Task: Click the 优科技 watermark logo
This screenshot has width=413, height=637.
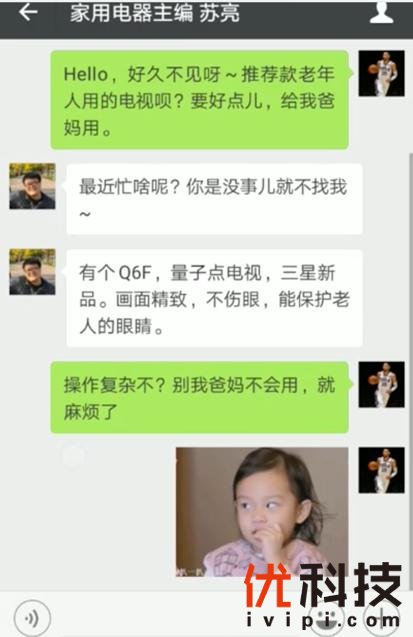Action: 323,585
